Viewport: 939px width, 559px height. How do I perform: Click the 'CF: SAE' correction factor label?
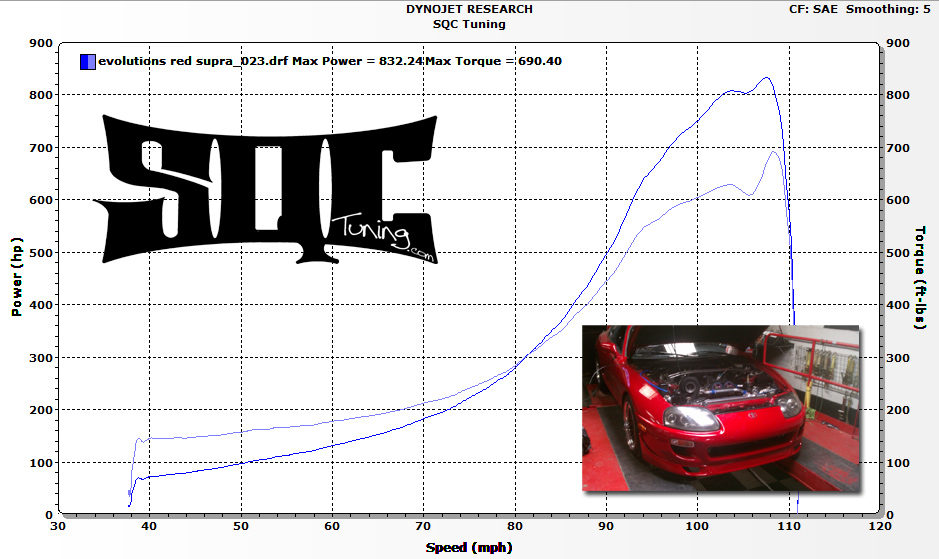[813, 9]
